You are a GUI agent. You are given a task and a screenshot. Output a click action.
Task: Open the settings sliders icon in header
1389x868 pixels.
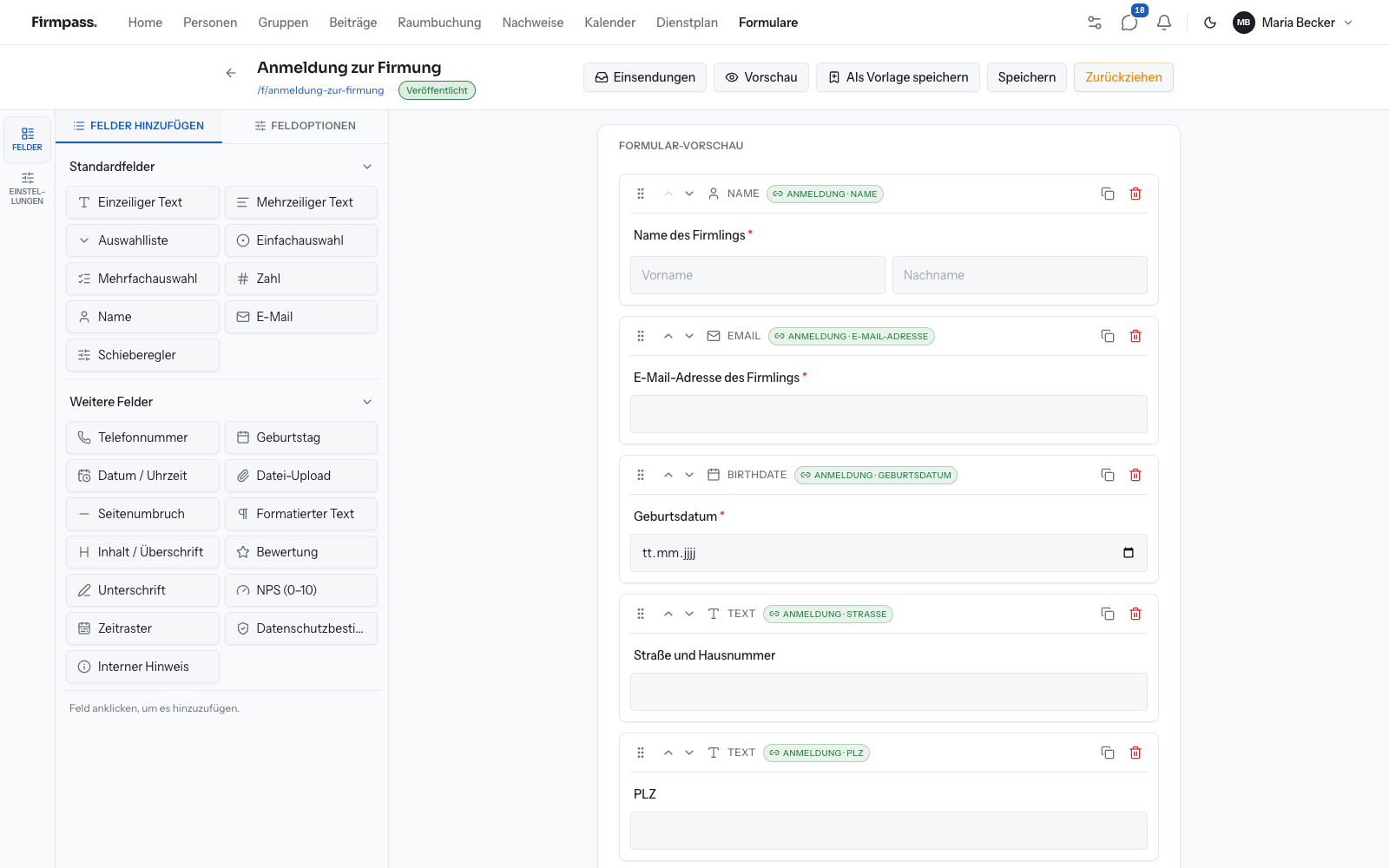pos(1095,23)
